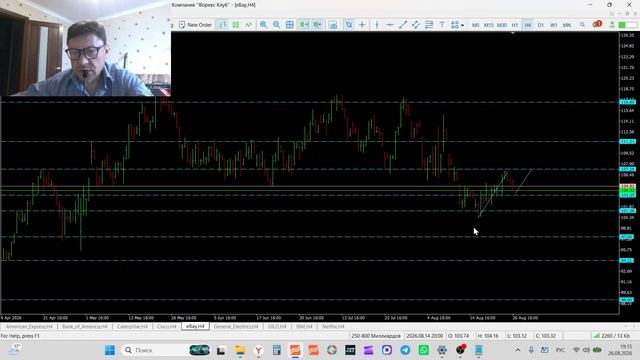
Task: Open Yandex Browser from the taskbar
Action: pyautogui.click(x=258, y=350)
